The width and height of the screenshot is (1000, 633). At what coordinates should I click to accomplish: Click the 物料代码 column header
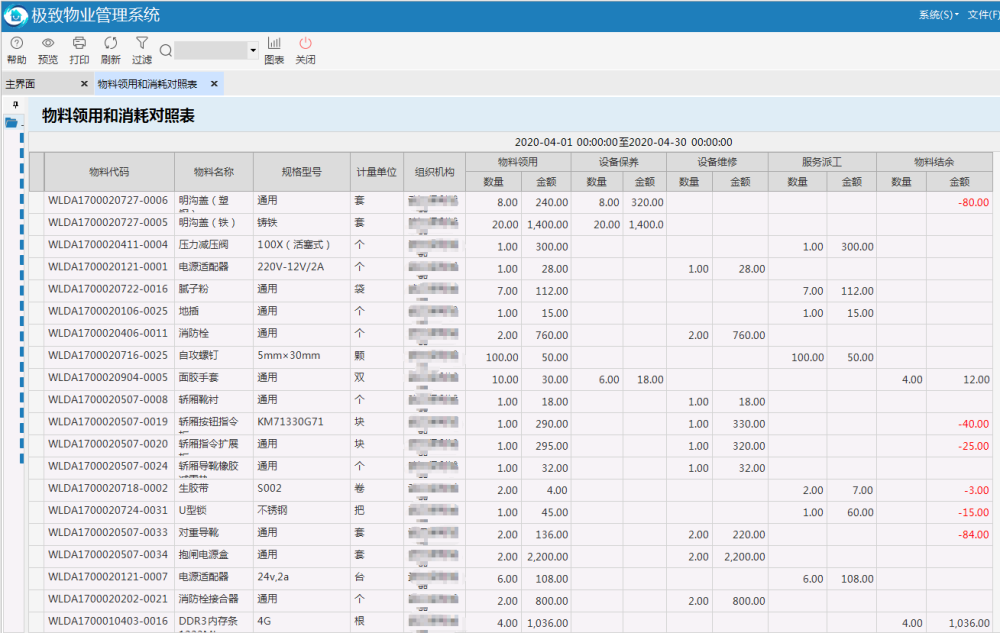109,172
